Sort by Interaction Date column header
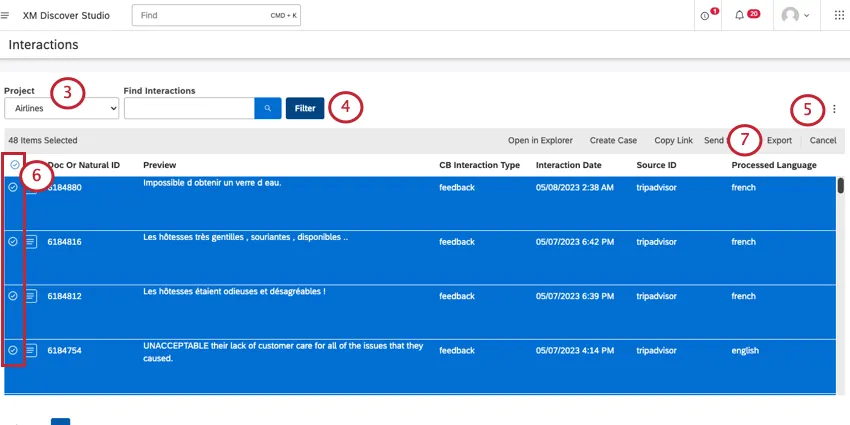The image size is (850, 425). point(568,165)
